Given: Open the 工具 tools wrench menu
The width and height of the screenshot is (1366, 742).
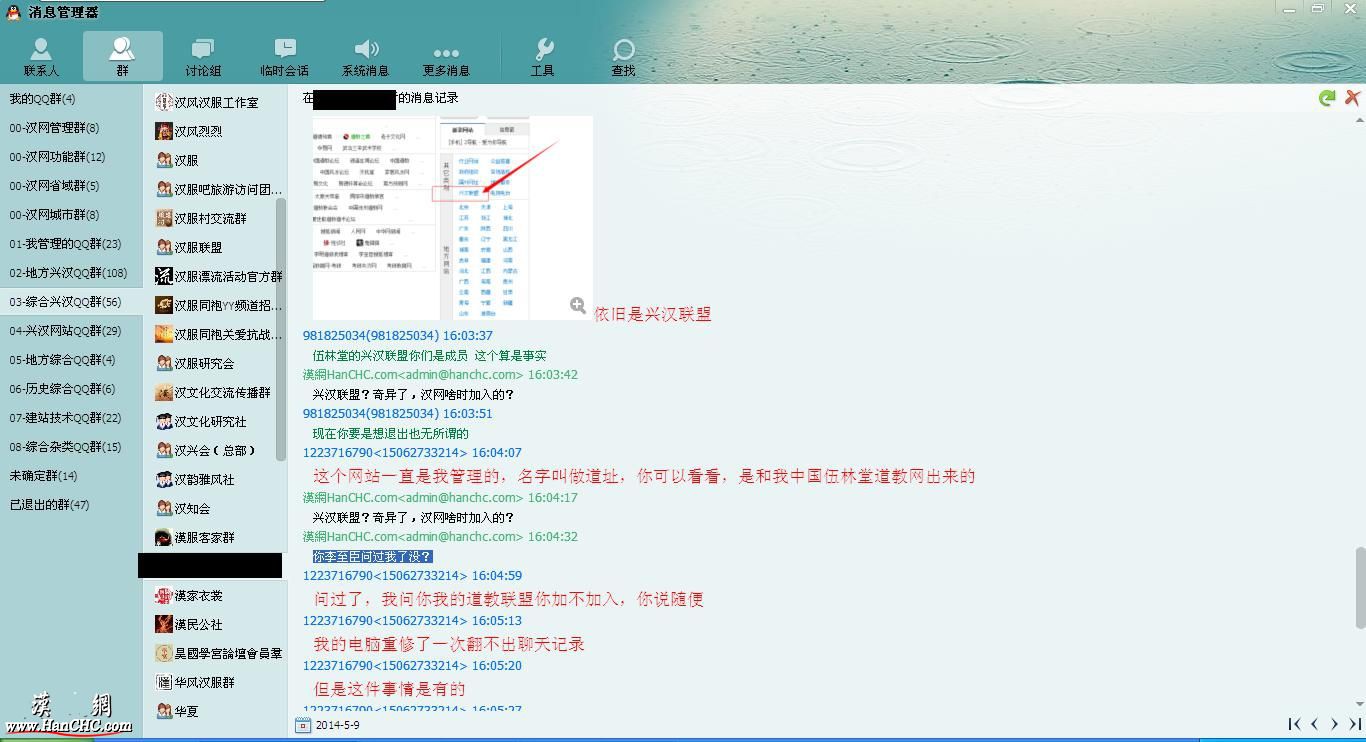Looking at the screenshot, I should pyautogui.click(x=542, y=57).
